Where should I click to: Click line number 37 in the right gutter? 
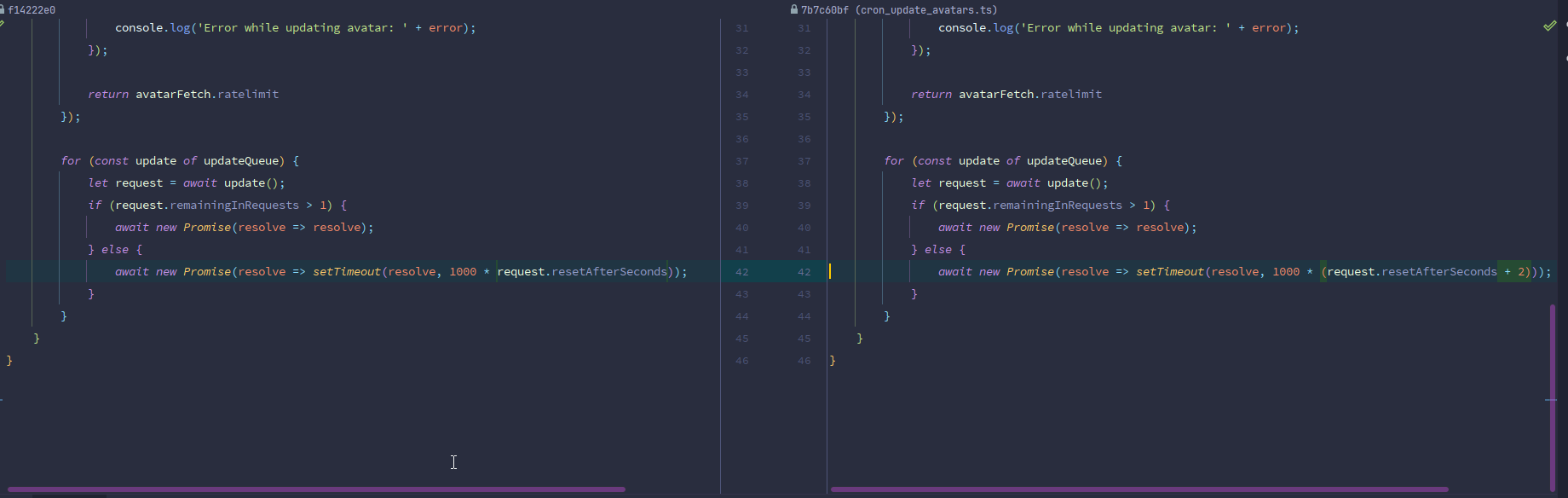(x=804, y=161)
